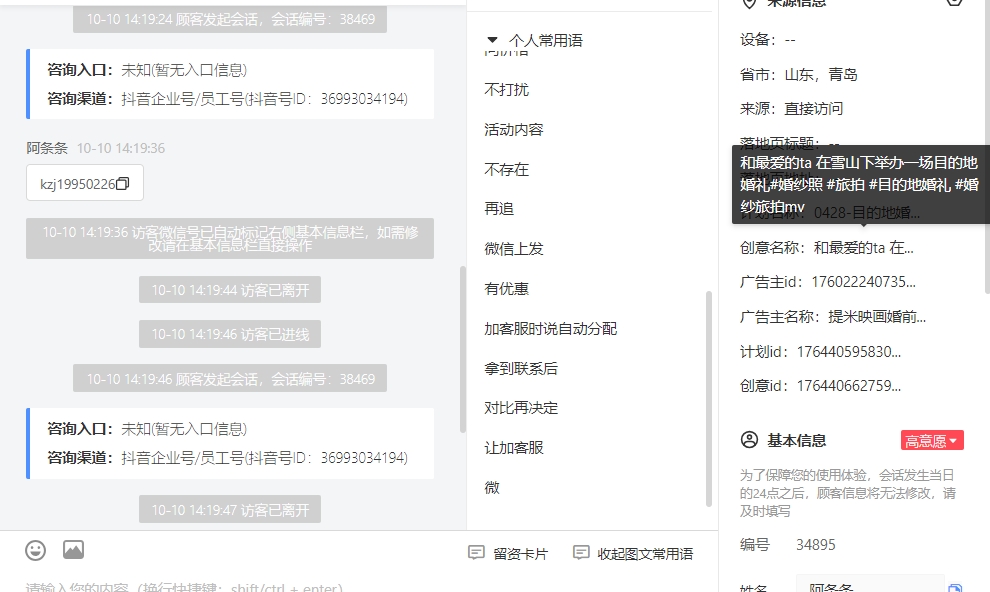The width and height of the screenshot is (990, 592).
Task: Select the 拿到联系后 quick phrase
Action: pos(521,368)
